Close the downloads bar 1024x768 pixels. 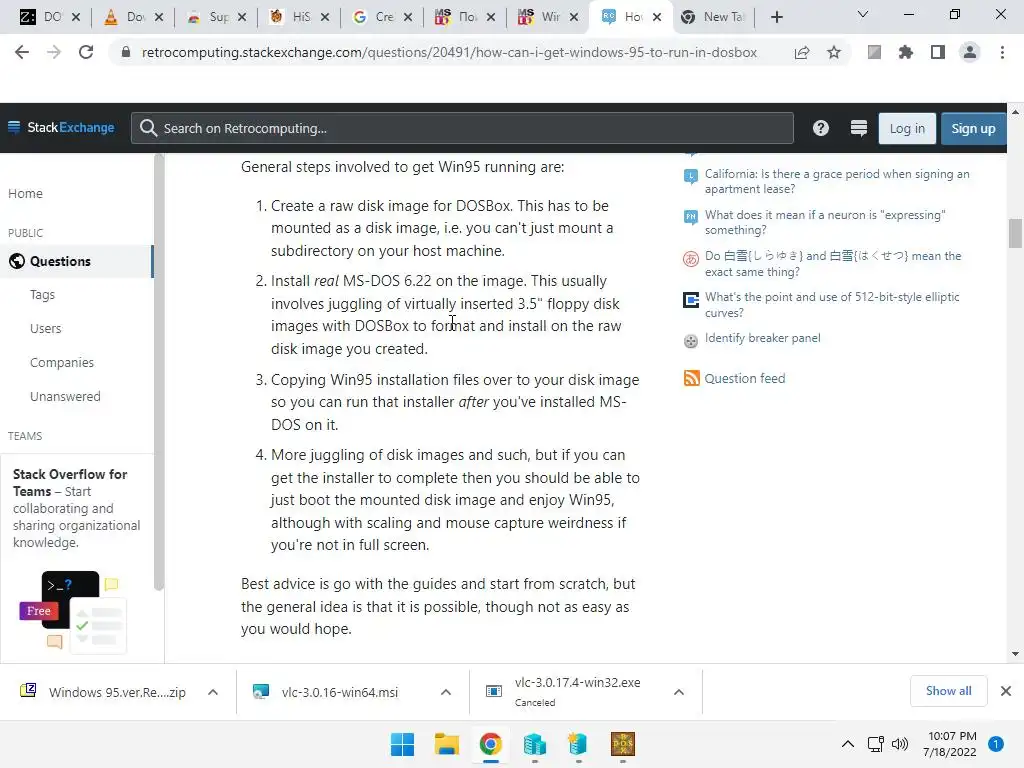click(x=1006, y=691)
